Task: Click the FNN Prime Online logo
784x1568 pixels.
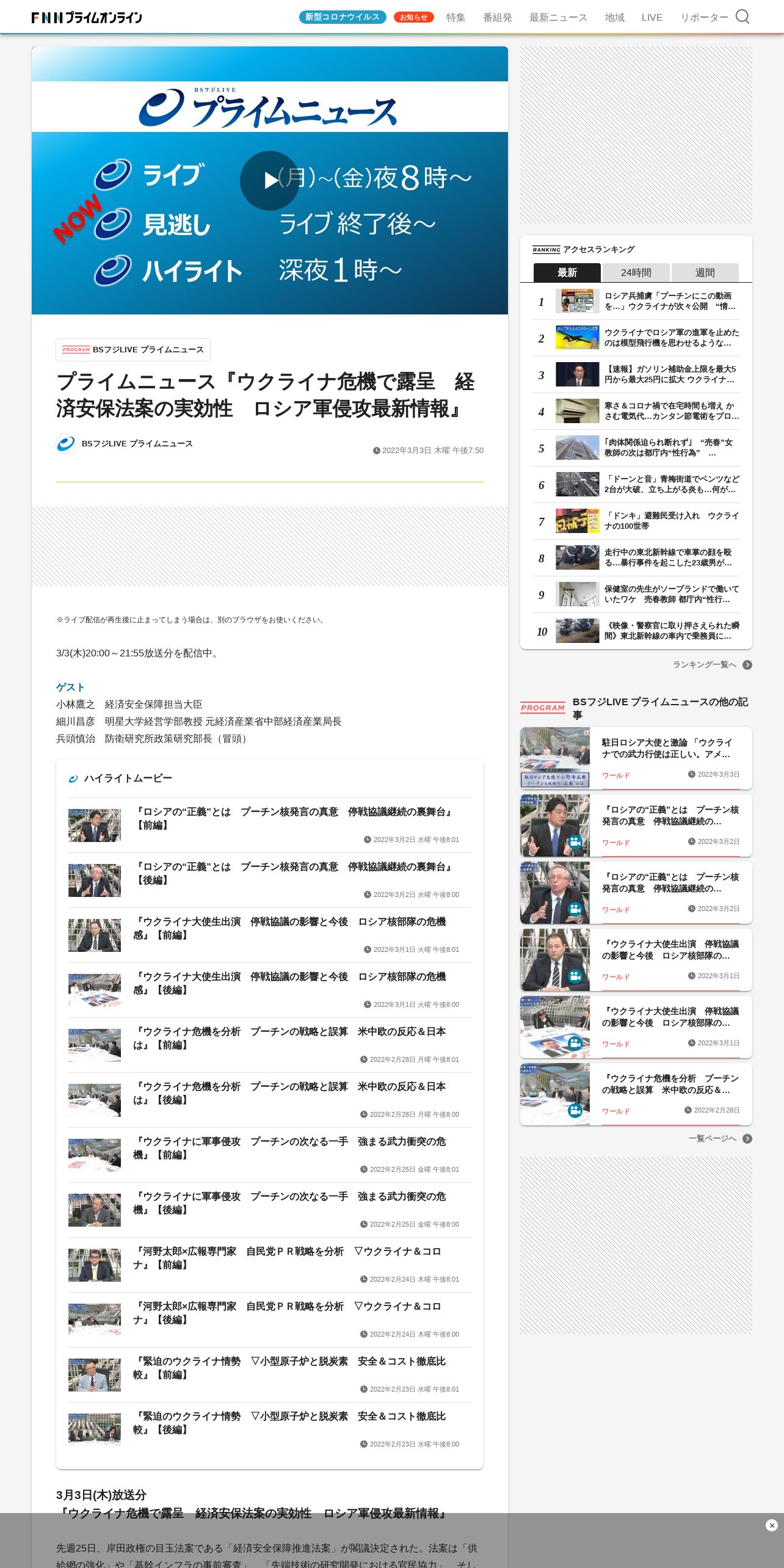Action: [87, 17]
